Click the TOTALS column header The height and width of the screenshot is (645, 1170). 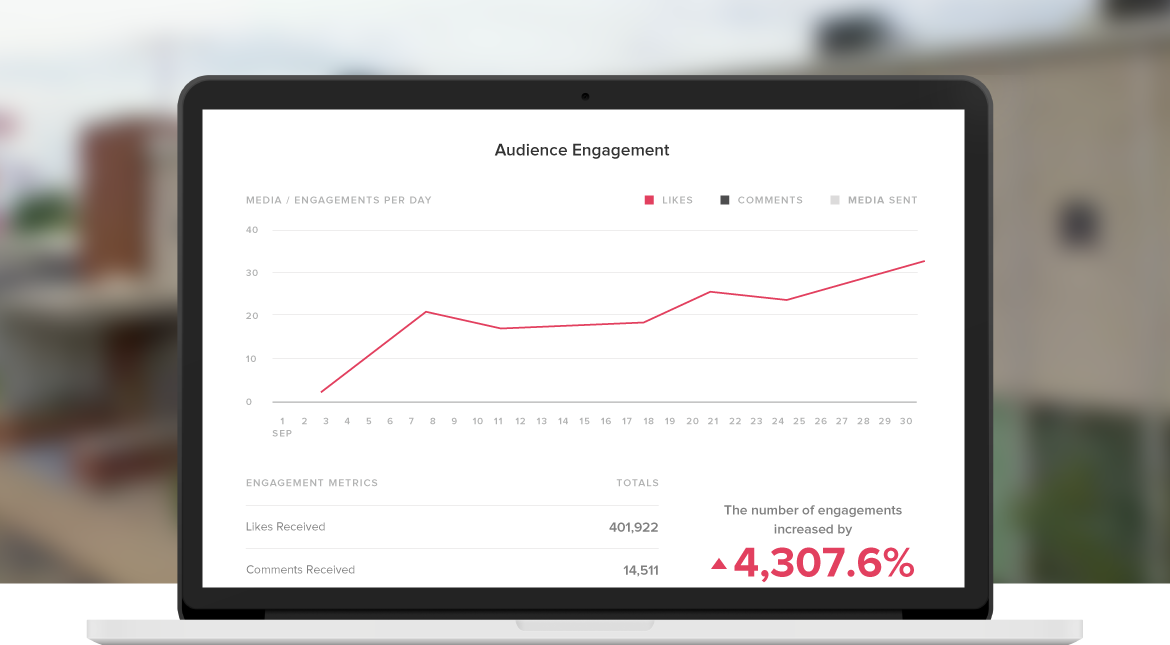coord(637,483)
